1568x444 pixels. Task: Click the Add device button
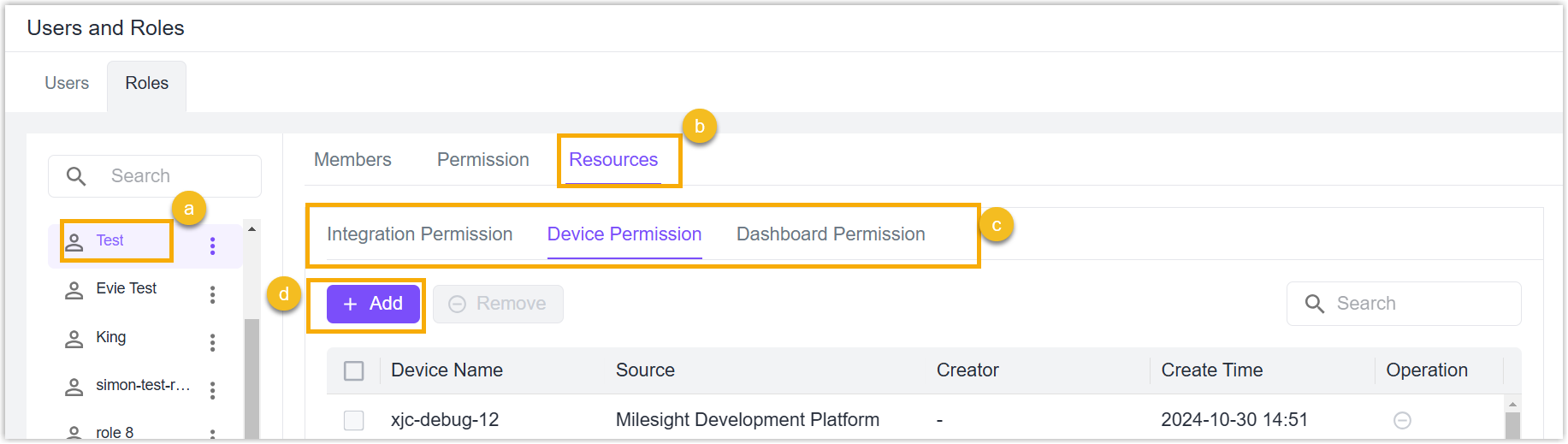[x=373, y=304]
